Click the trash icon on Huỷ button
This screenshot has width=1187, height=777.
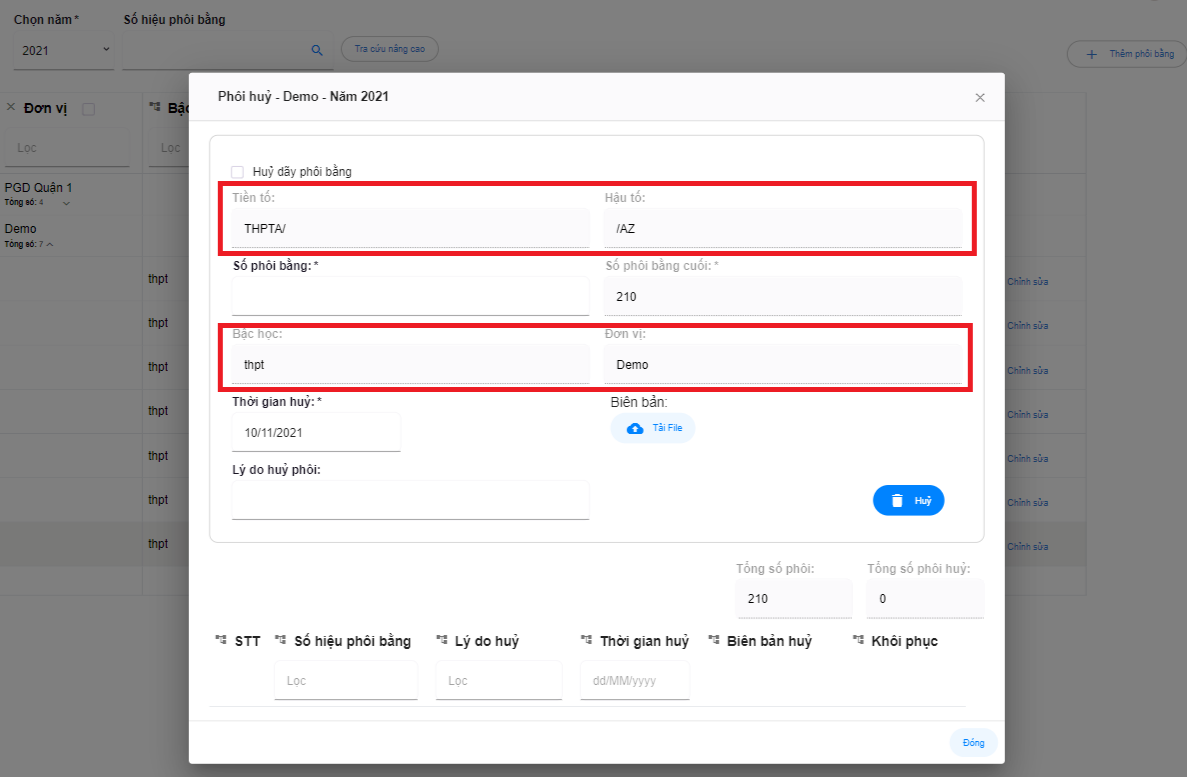[x=897, y=501]
